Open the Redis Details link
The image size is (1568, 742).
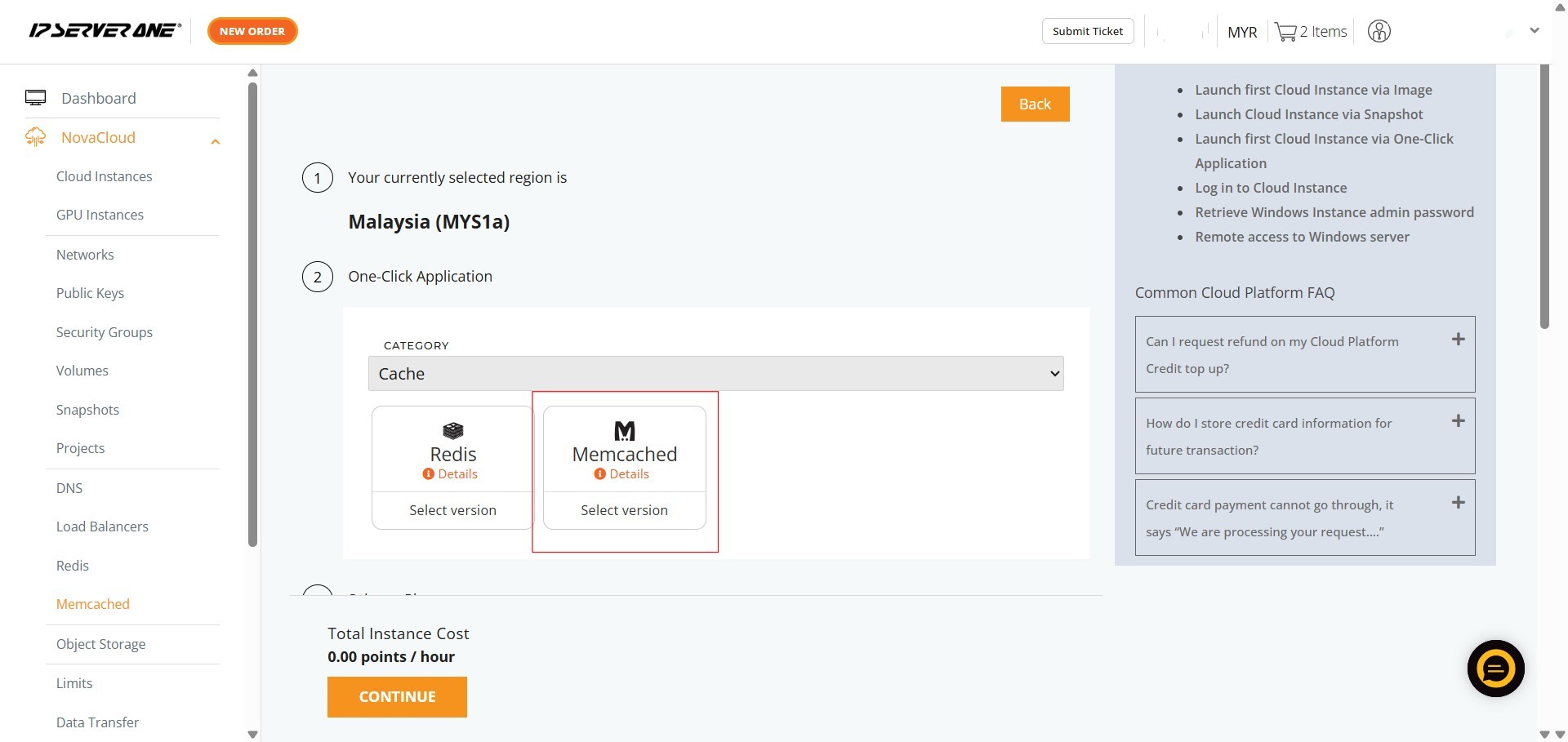pos(457,474)
